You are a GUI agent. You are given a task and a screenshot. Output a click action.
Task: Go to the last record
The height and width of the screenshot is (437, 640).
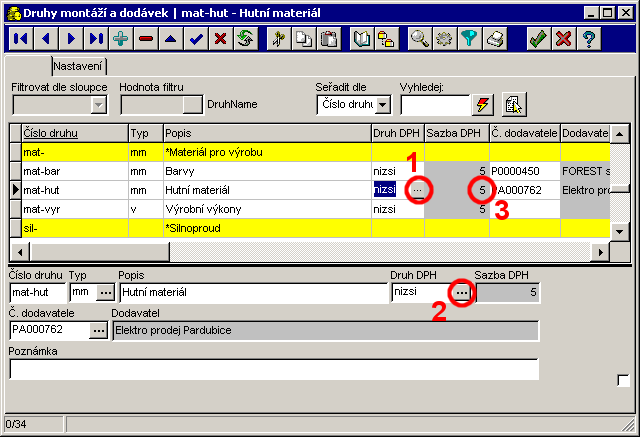pos(96,39)
